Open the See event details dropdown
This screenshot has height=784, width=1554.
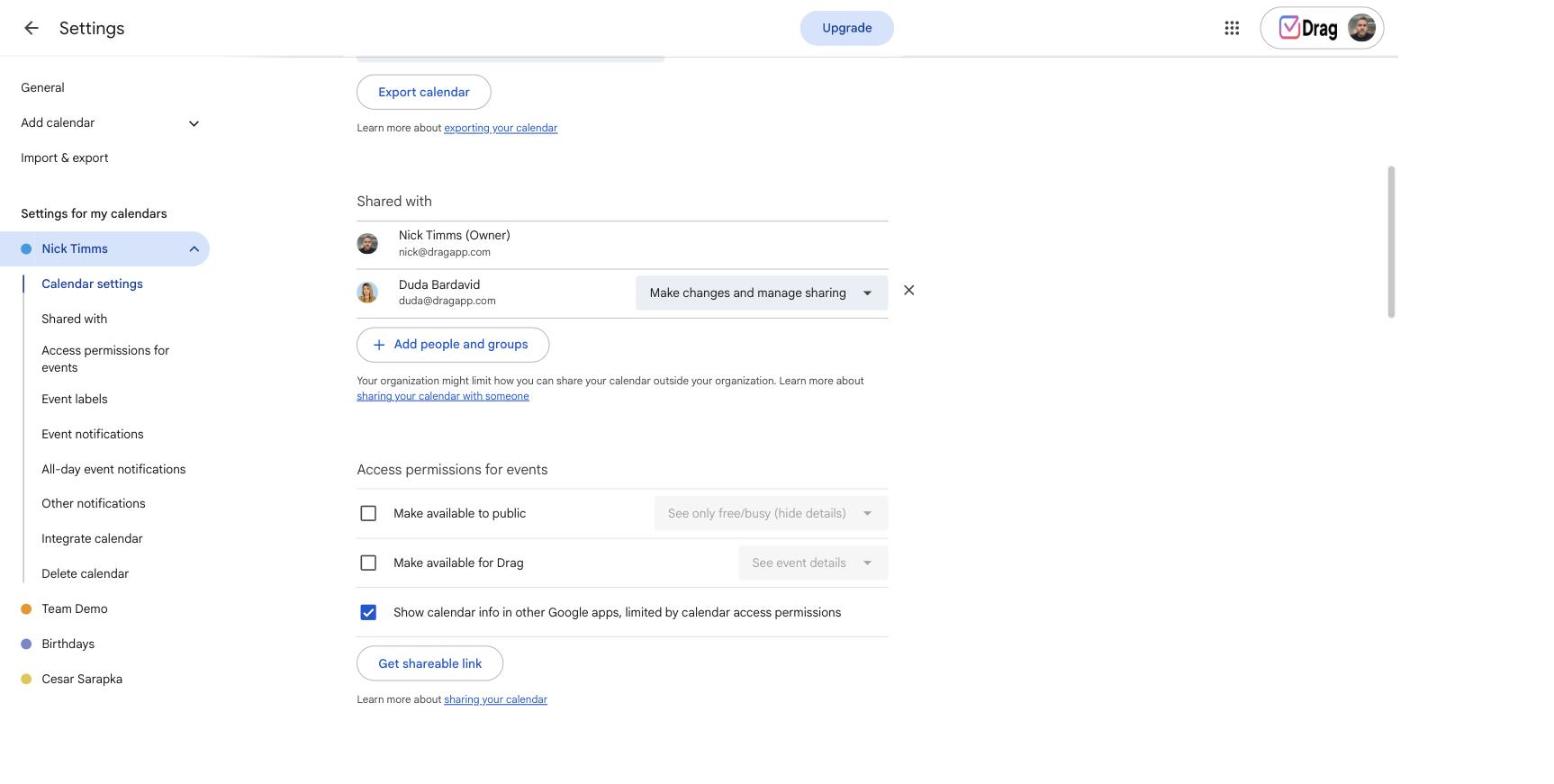pyautogui.click(x=813, y=563)
